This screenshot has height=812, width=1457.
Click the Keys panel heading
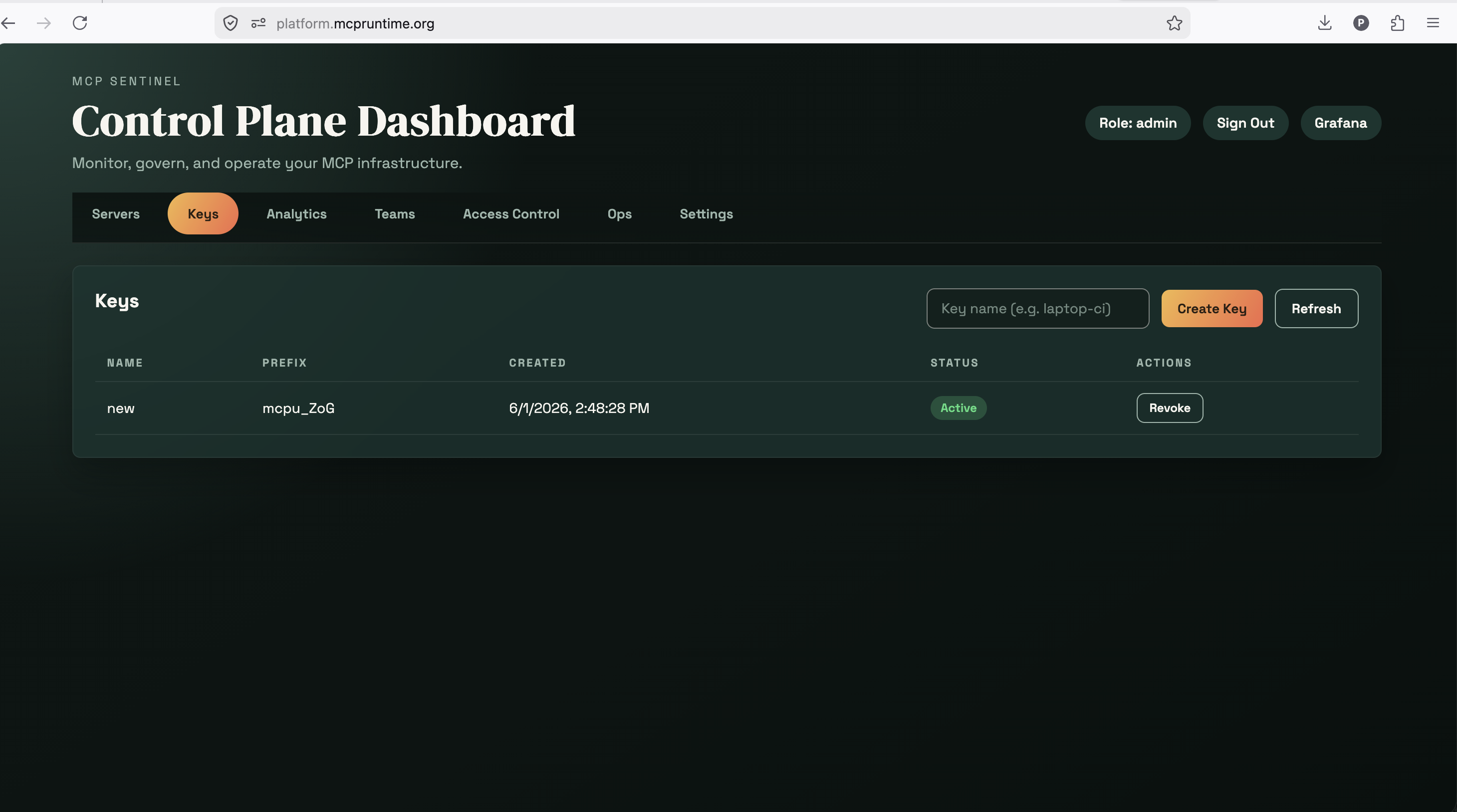pos(117,301)
